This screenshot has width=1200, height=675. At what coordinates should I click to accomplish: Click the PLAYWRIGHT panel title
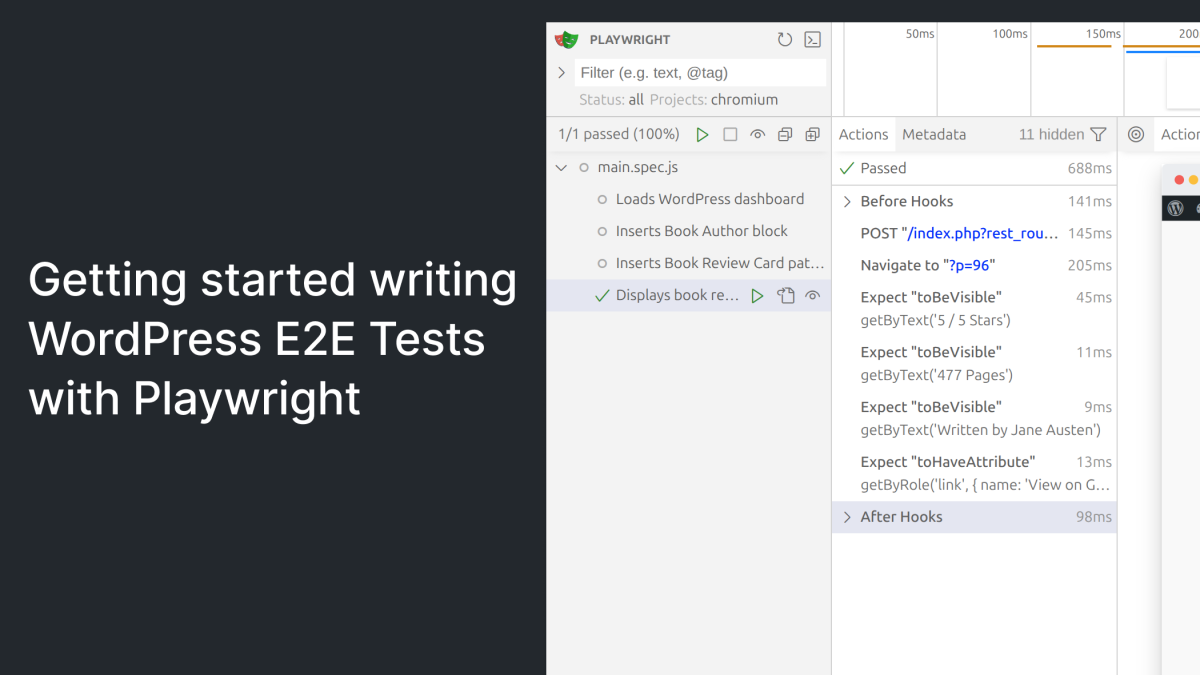coord(630,40)
